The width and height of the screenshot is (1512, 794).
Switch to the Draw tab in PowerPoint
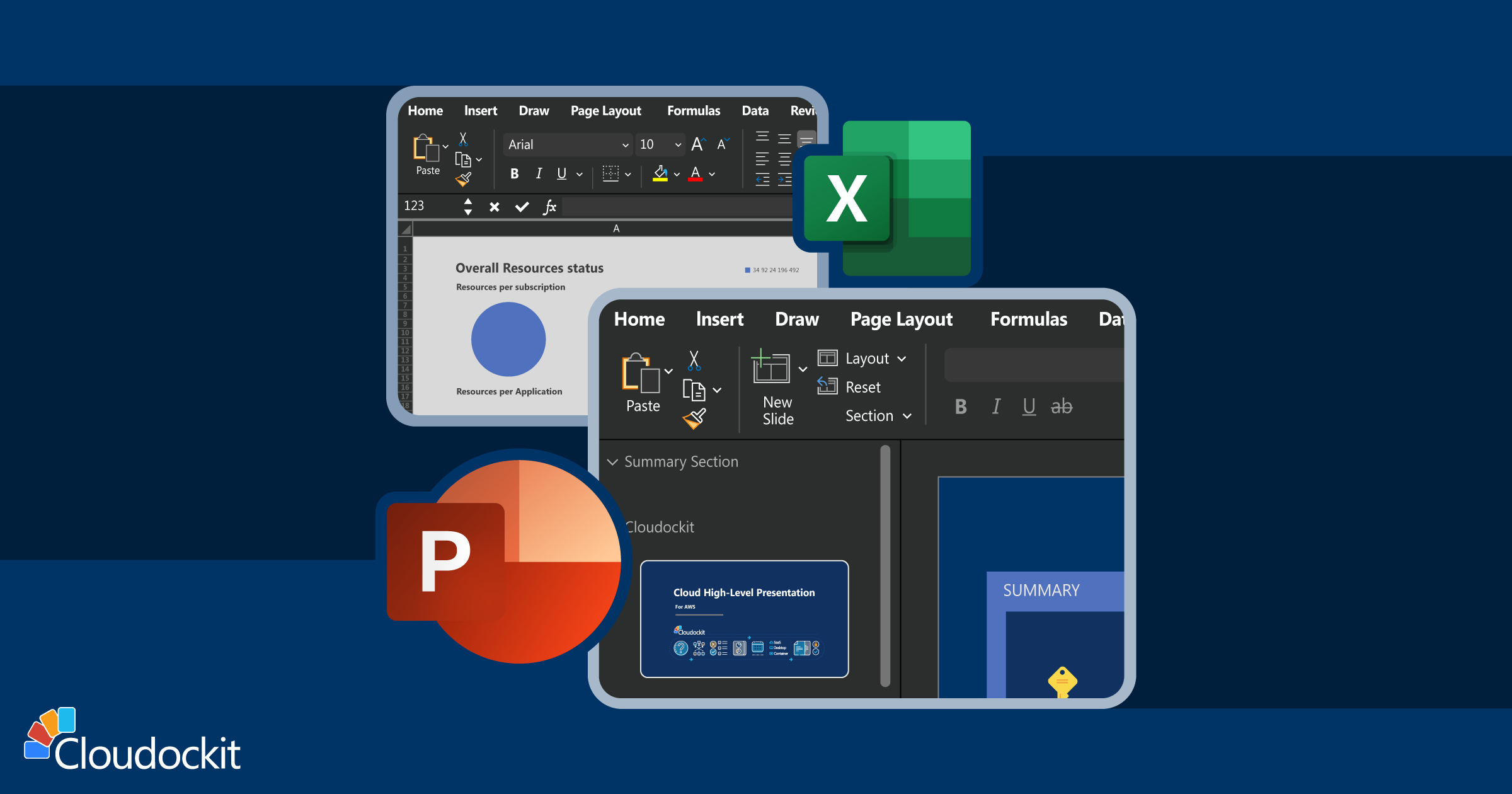[x=797, y=319]
